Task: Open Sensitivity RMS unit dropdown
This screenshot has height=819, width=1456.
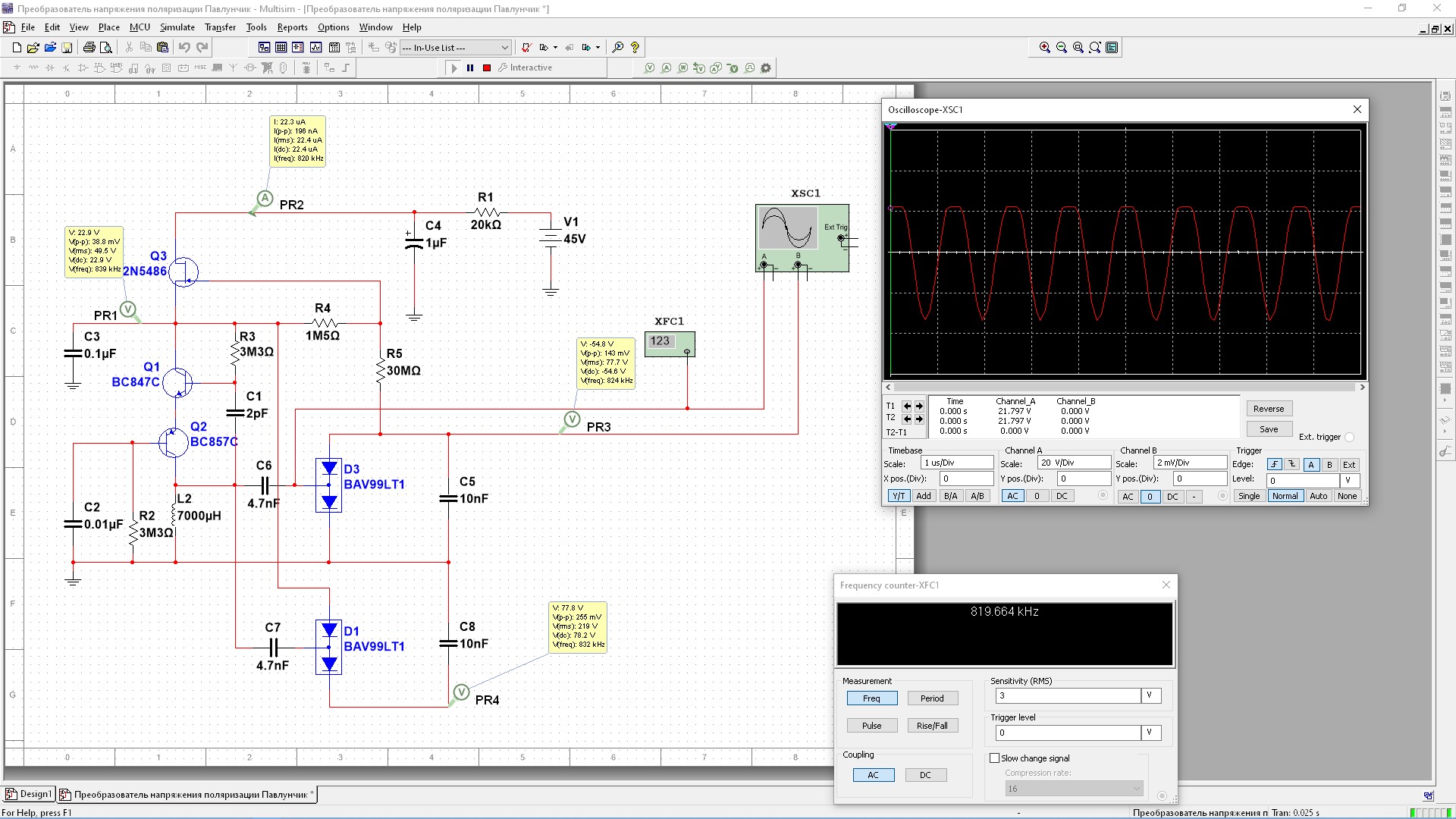Action: point(1151,695)
